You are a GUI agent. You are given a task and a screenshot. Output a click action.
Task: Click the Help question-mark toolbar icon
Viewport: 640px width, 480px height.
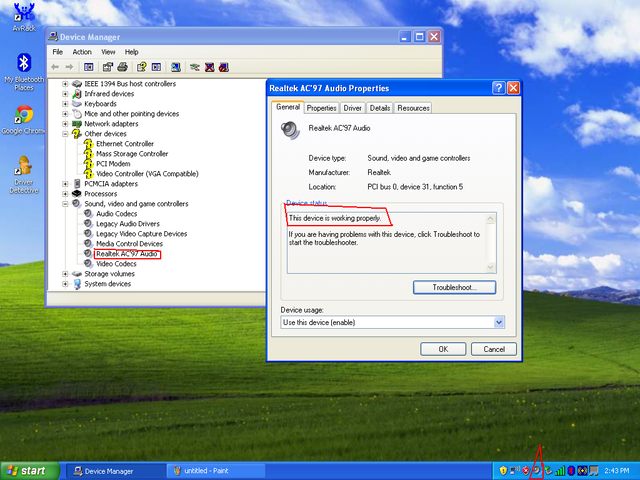pyautogui.click(x=141, y=67)
